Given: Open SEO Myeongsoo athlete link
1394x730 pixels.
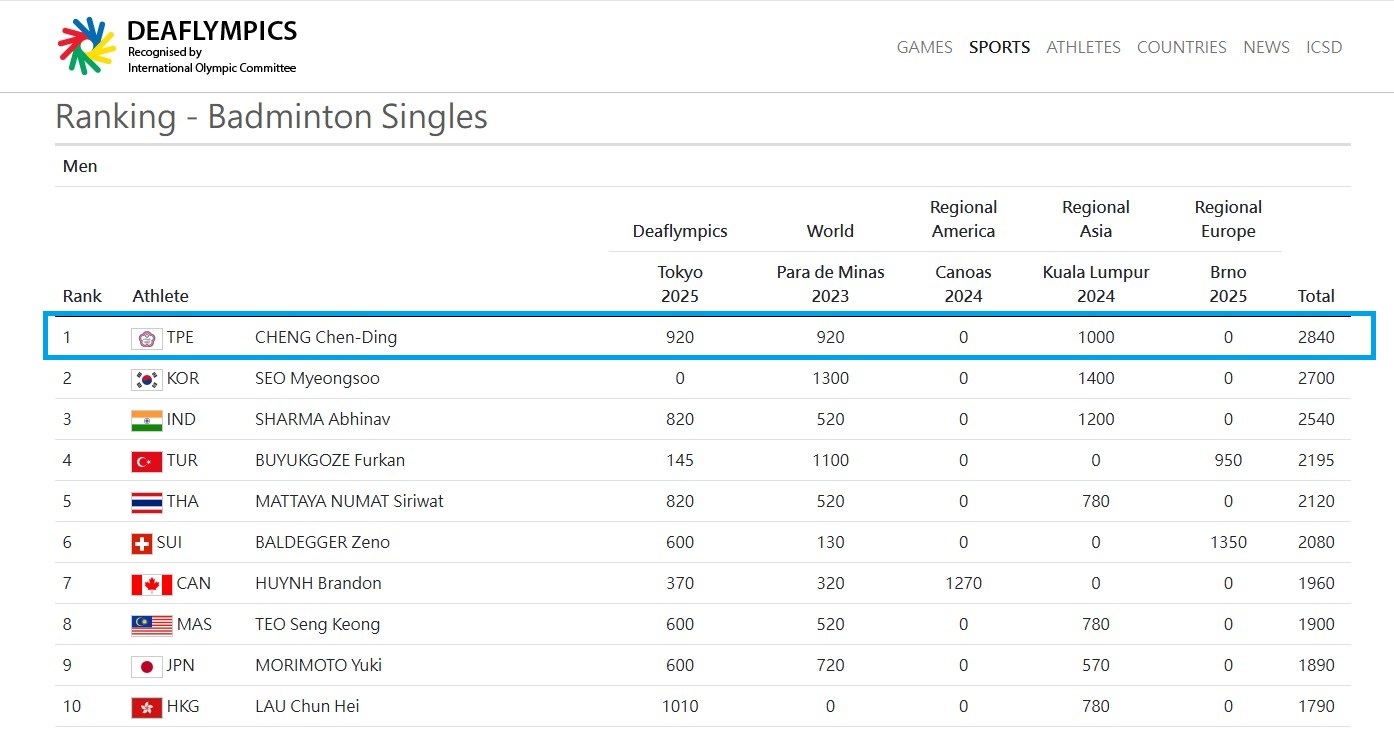Looking at the screenshot, I should pyautogui.click(x=317, y=379).
